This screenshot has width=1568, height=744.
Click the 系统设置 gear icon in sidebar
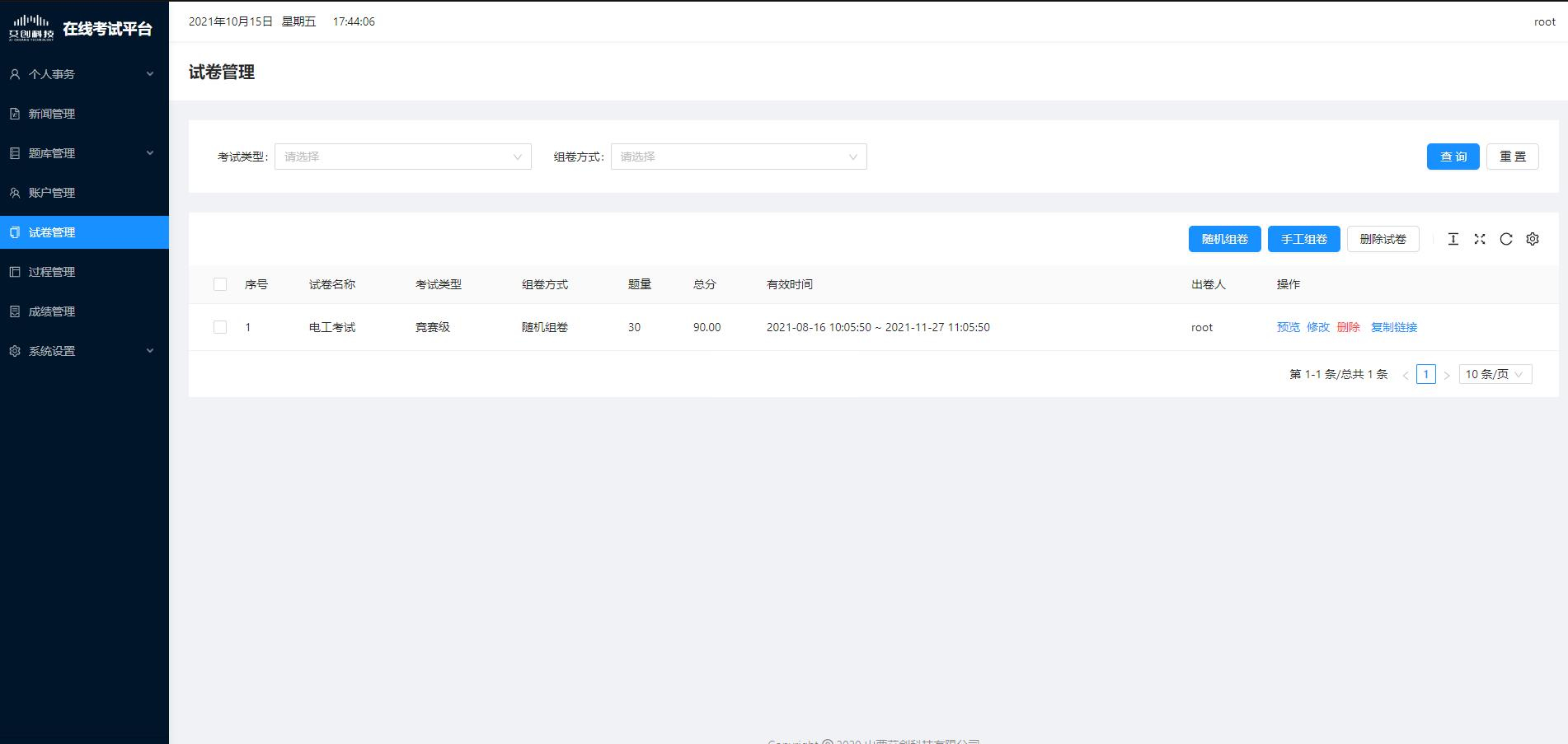coord(15,351)
